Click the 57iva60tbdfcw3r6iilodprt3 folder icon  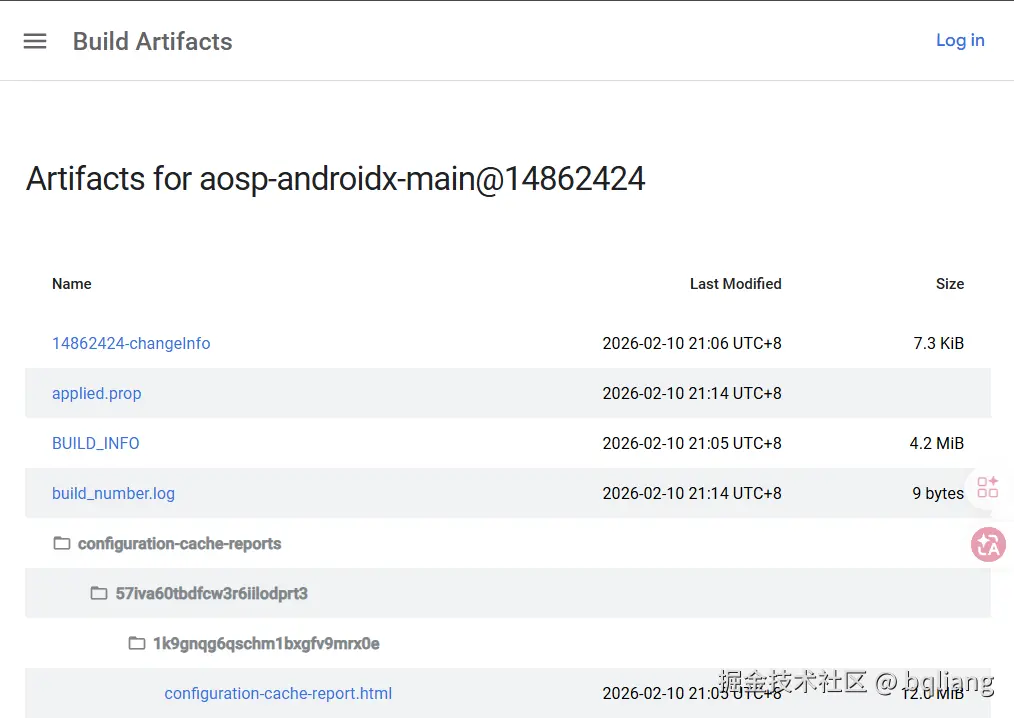(x=99, y=593)
